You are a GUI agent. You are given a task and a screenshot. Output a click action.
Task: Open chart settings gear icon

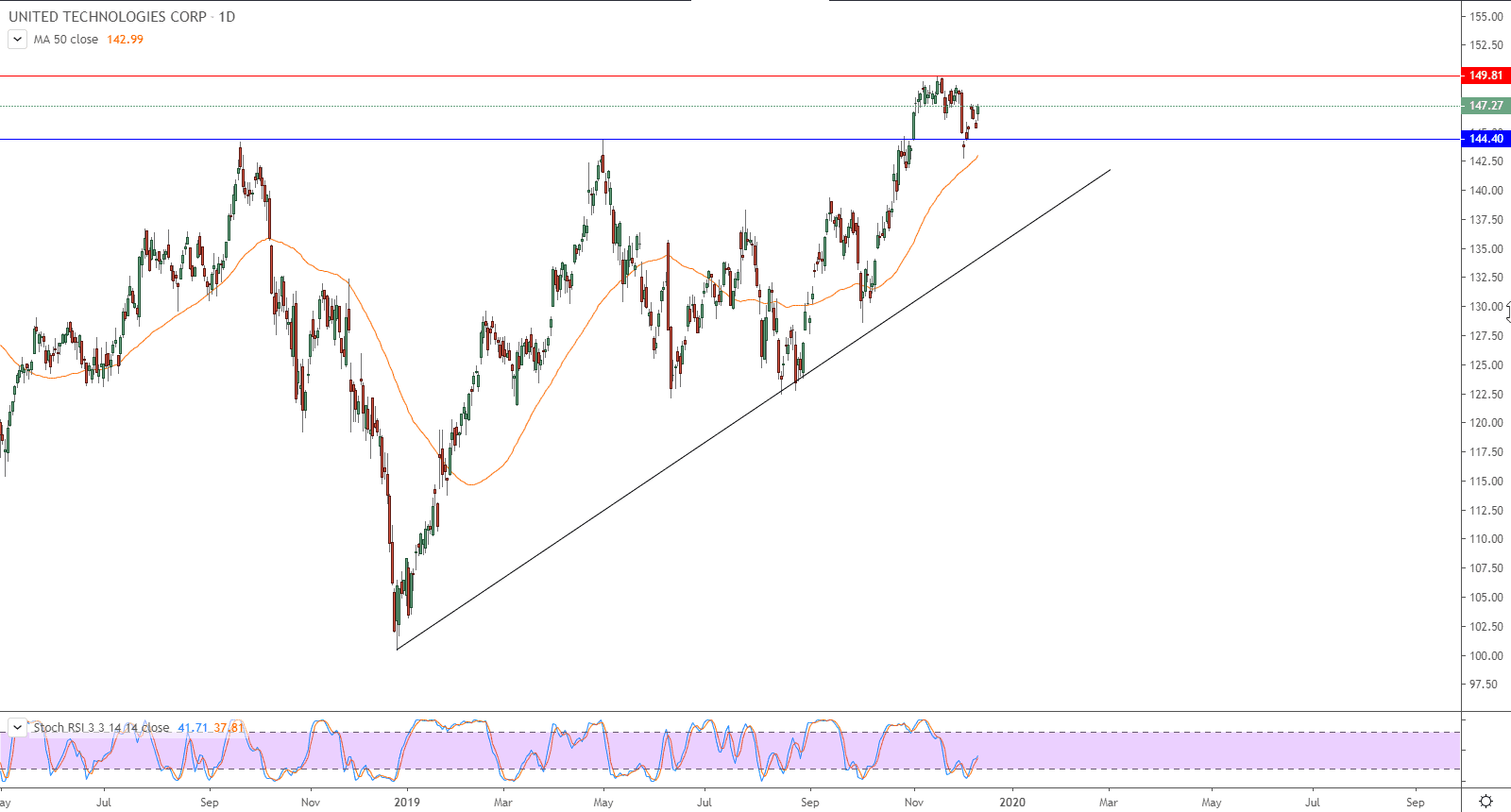coord(1486,802)
